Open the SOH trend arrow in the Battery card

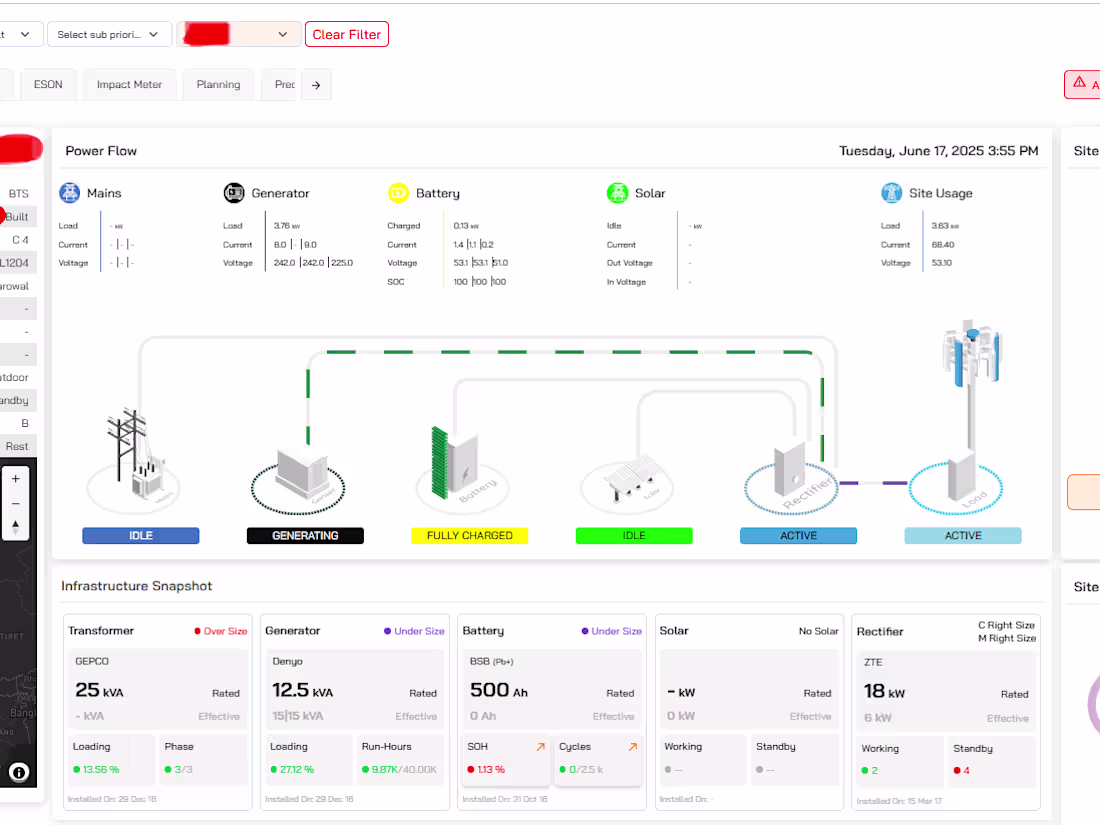(539, 745)
